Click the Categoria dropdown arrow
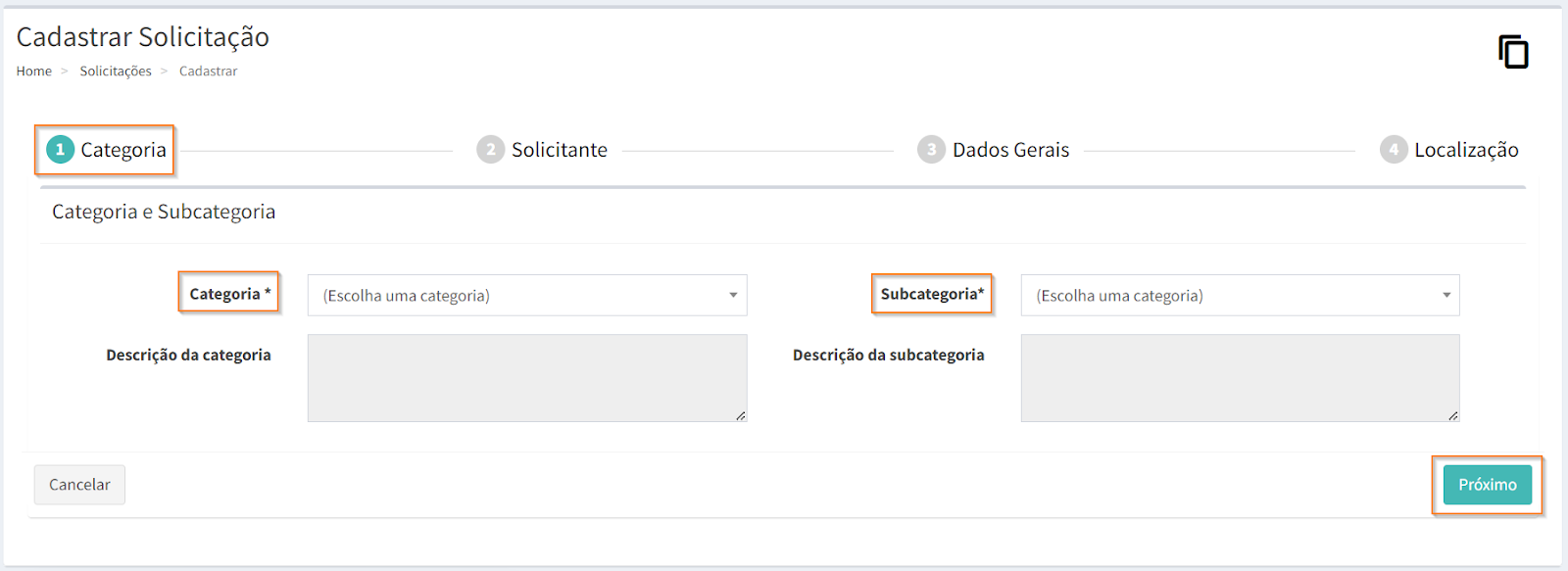This screenshot has height=571, width=1568. point(733,296)
